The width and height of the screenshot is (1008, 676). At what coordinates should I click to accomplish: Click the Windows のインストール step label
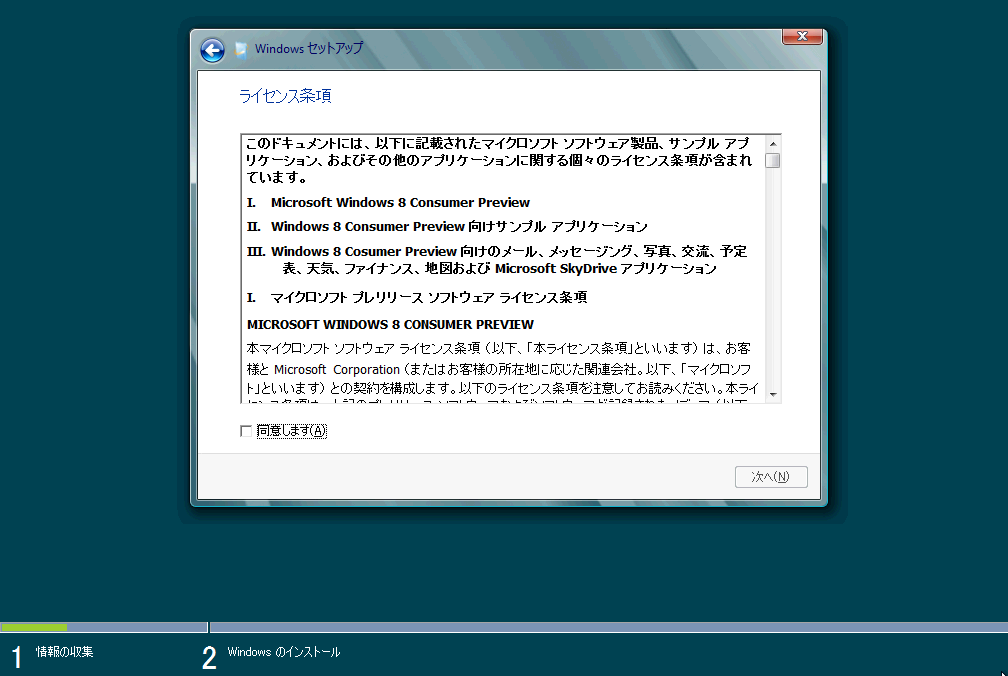click(284, 652)
